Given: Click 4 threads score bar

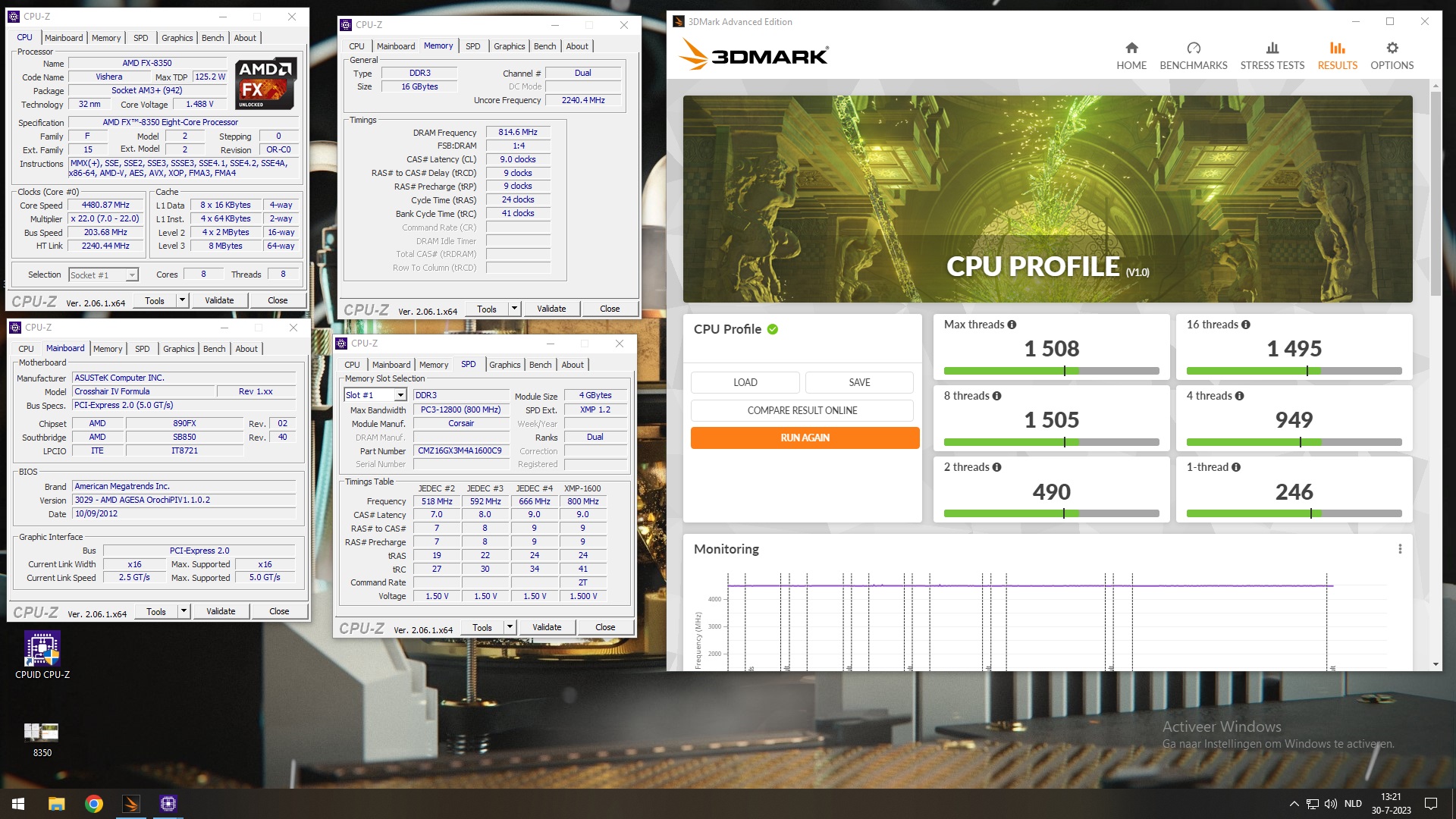Looking at the screenshot, I should point(1294,442).
